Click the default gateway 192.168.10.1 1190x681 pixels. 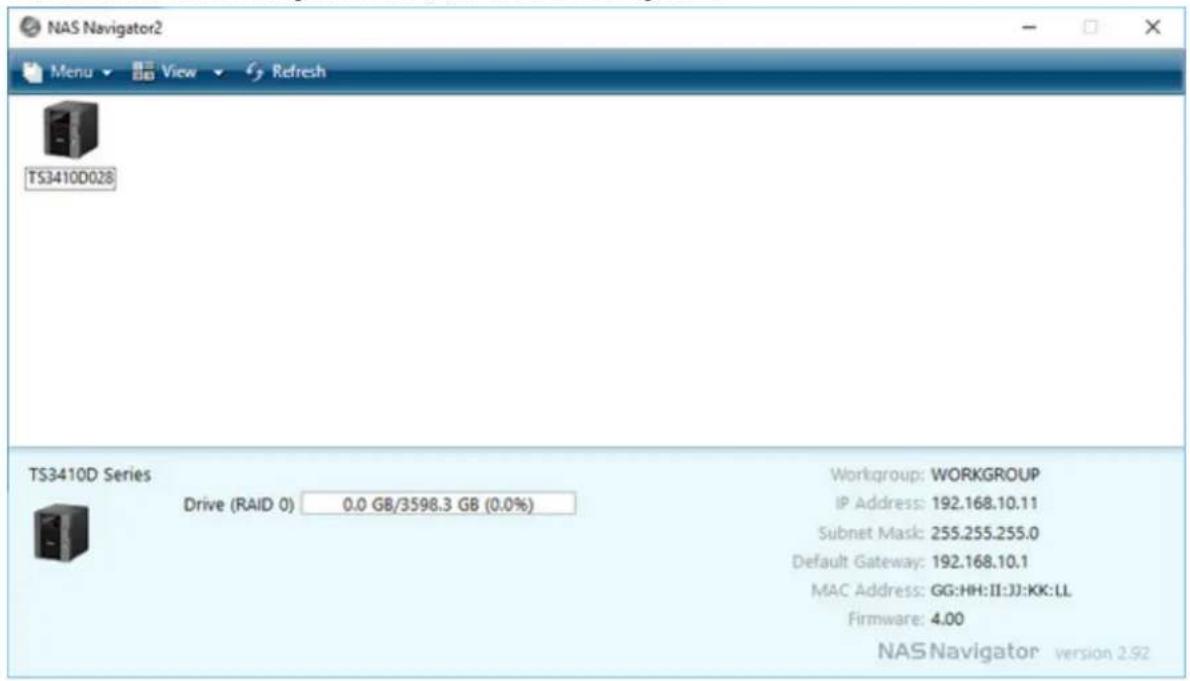click(979, 562)
